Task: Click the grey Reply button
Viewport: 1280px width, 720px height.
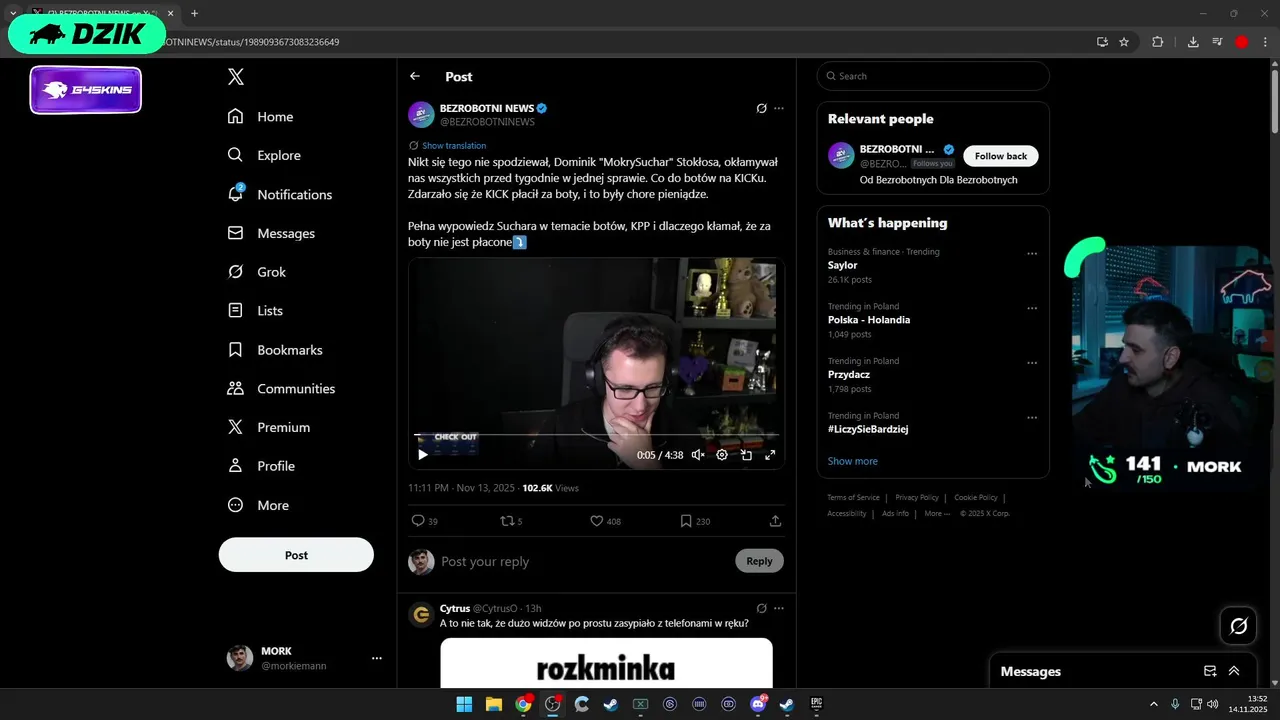Action: tap(759, 561)
